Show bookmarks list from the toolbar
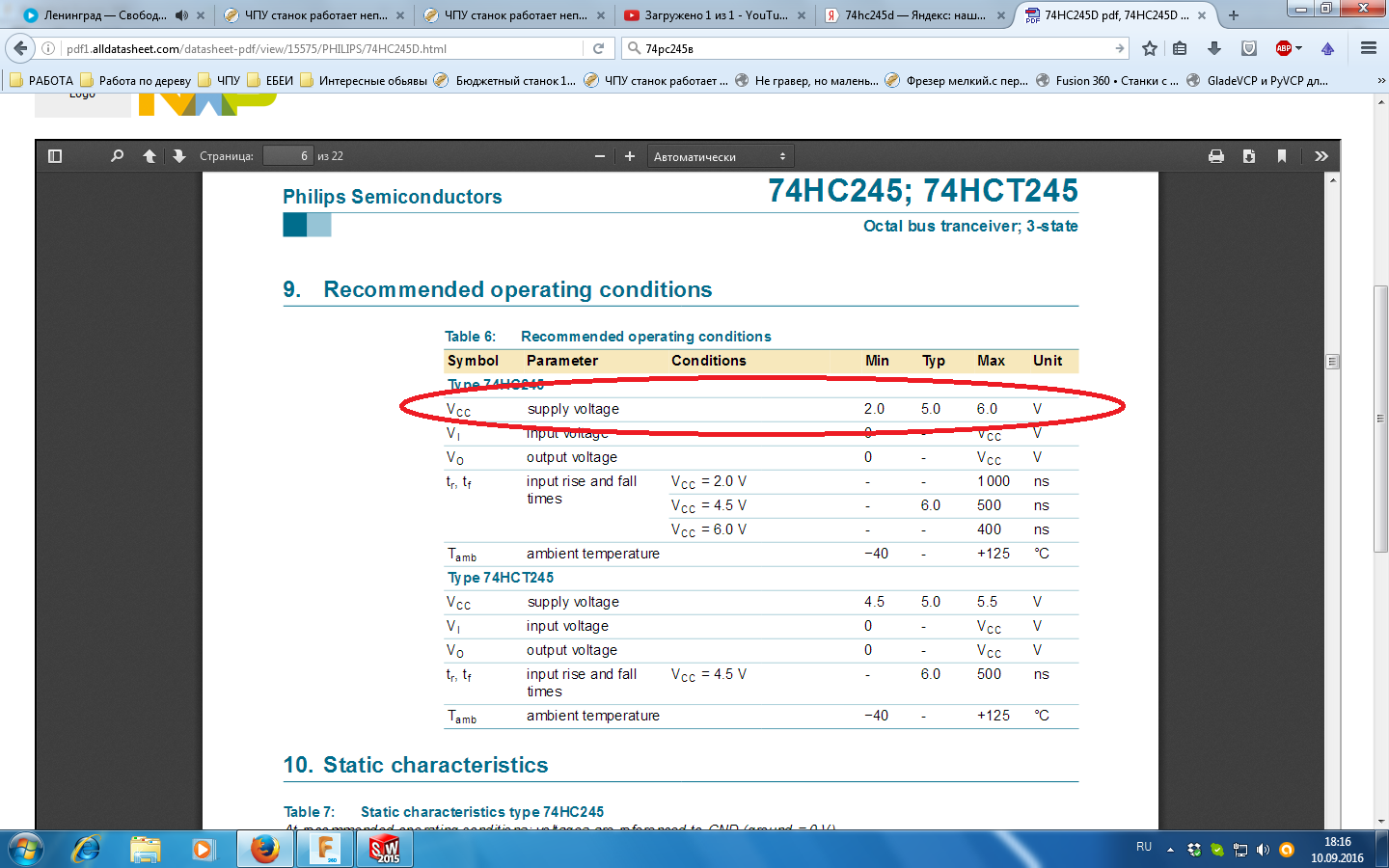The height and width of the screenshot is (868, 1389). point(1180,48)
